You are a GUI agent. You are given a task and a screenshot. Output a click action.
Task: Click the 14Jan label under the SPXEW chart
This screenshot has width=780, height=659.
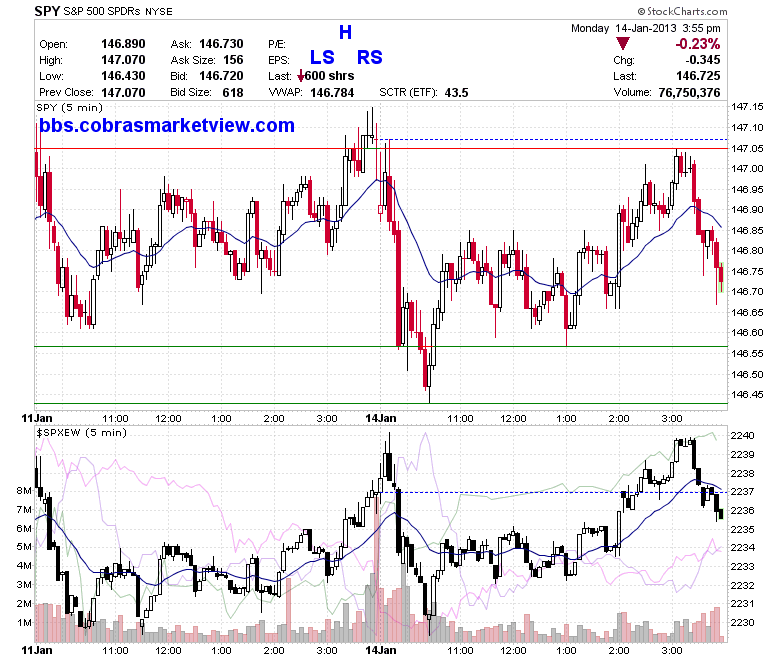coord(381,650)
